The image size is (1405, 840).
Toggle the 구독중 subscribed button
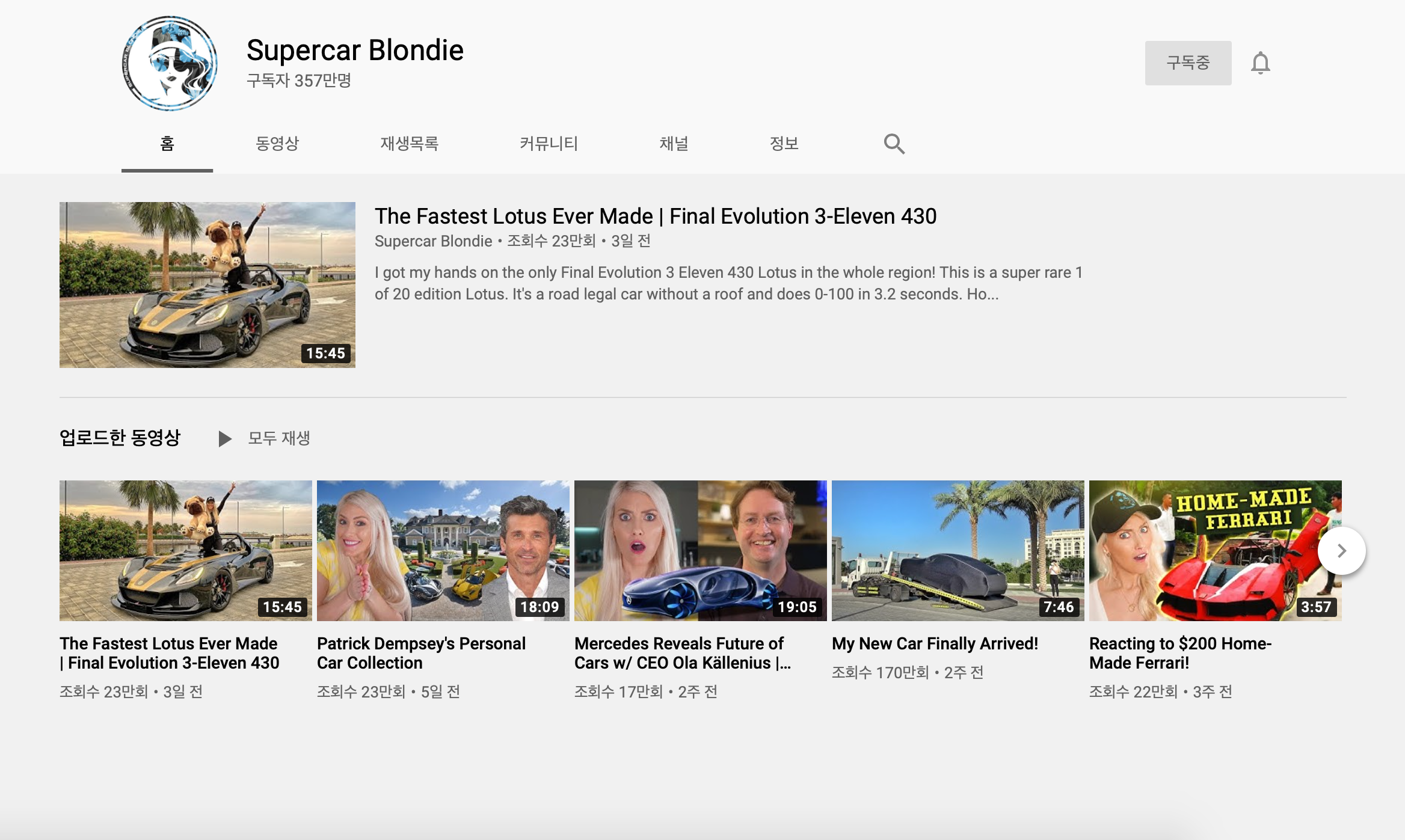1187,63
